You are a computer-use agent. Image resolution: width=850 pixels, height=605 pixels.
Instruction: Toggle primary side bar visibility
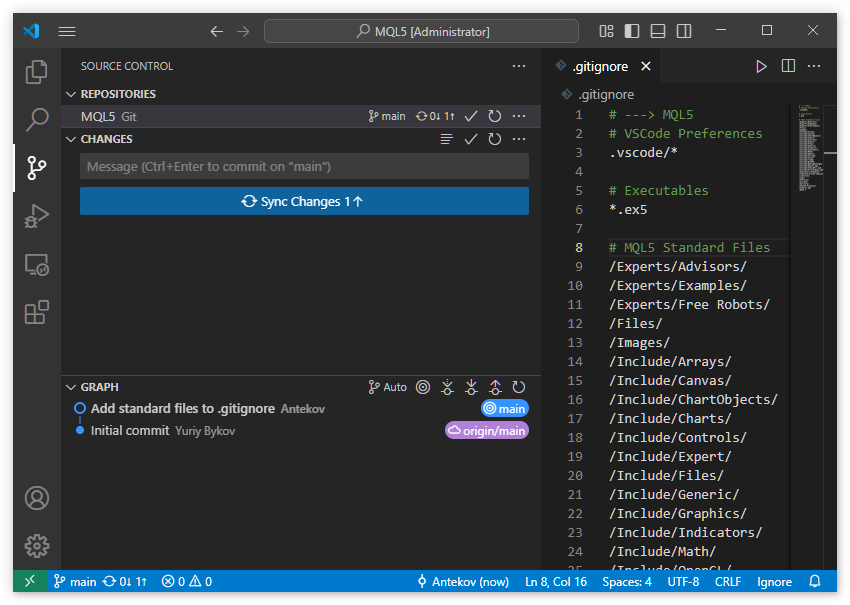pos(632,31)
